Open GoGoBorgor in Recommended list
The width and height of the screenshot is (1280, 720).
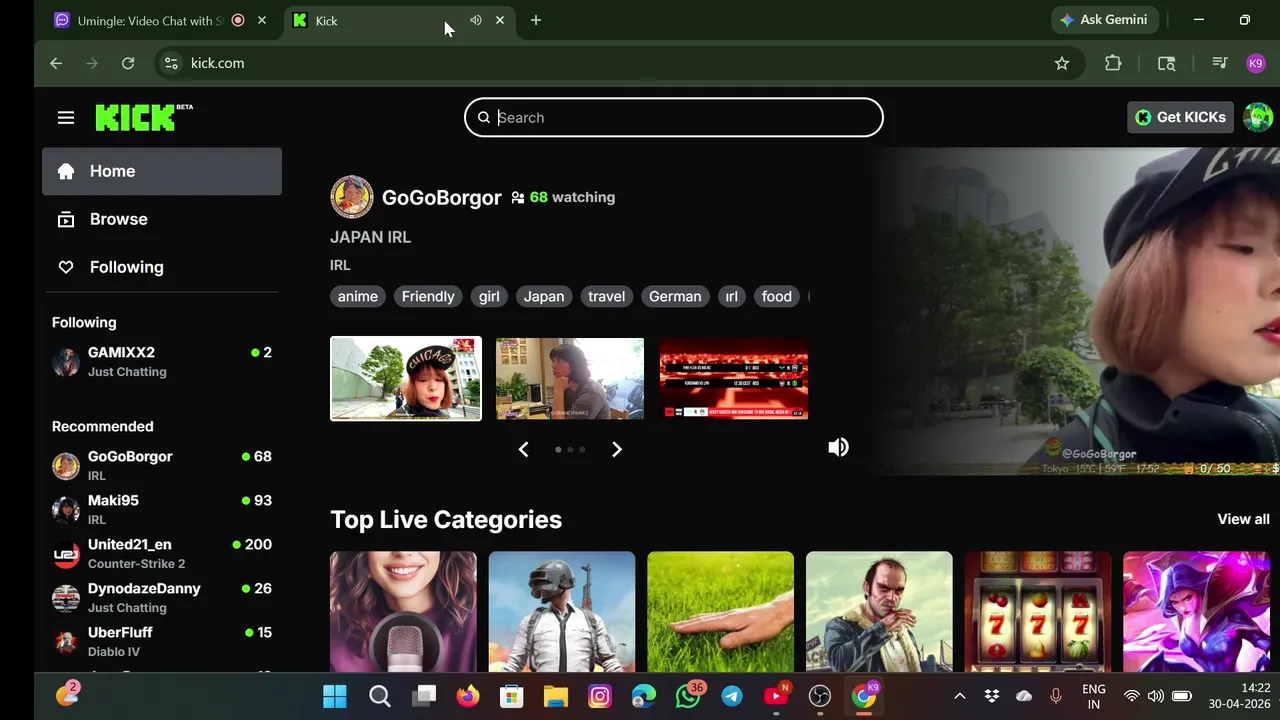click(162, 465)
